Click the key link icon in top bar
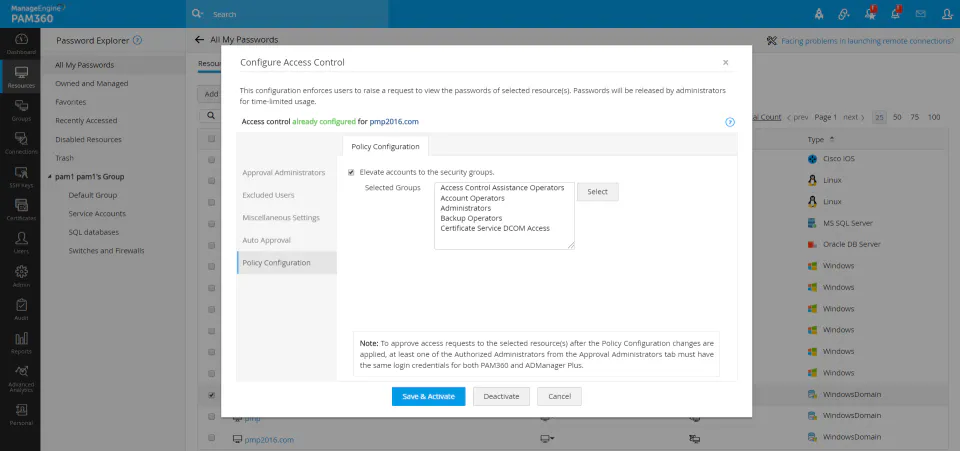 pos(844,13)
